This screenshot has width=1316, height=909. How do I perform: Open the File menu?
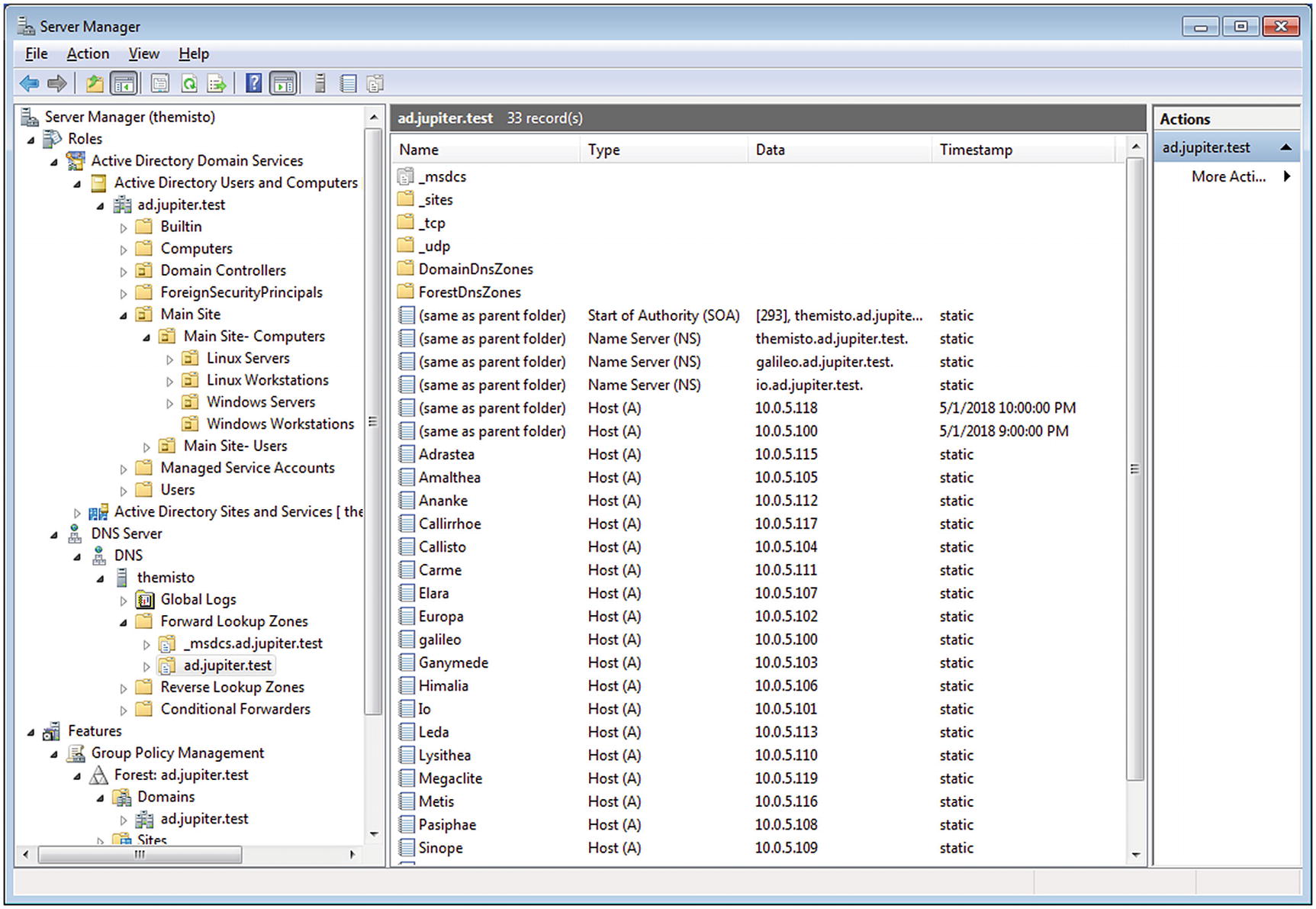pyautogui.click(x=36, y=53)
